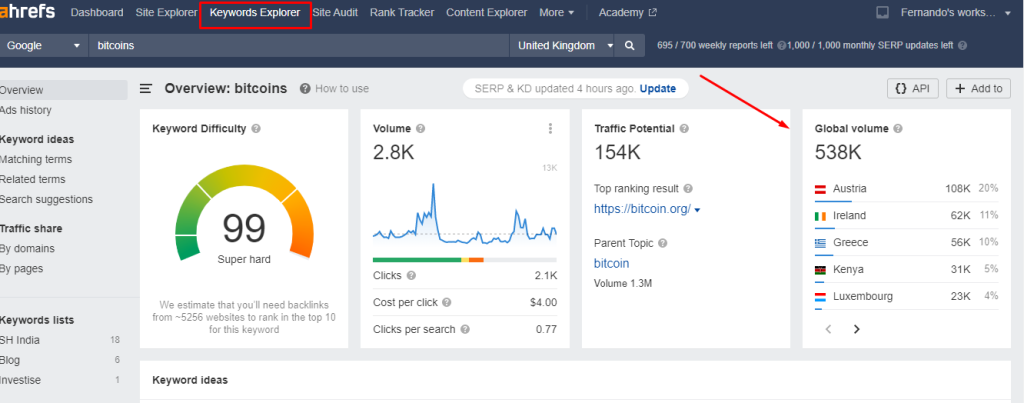This screenshot has height=403, width=1024.
Task: Click the Cost per click info icon
Action: pos(446,302)
